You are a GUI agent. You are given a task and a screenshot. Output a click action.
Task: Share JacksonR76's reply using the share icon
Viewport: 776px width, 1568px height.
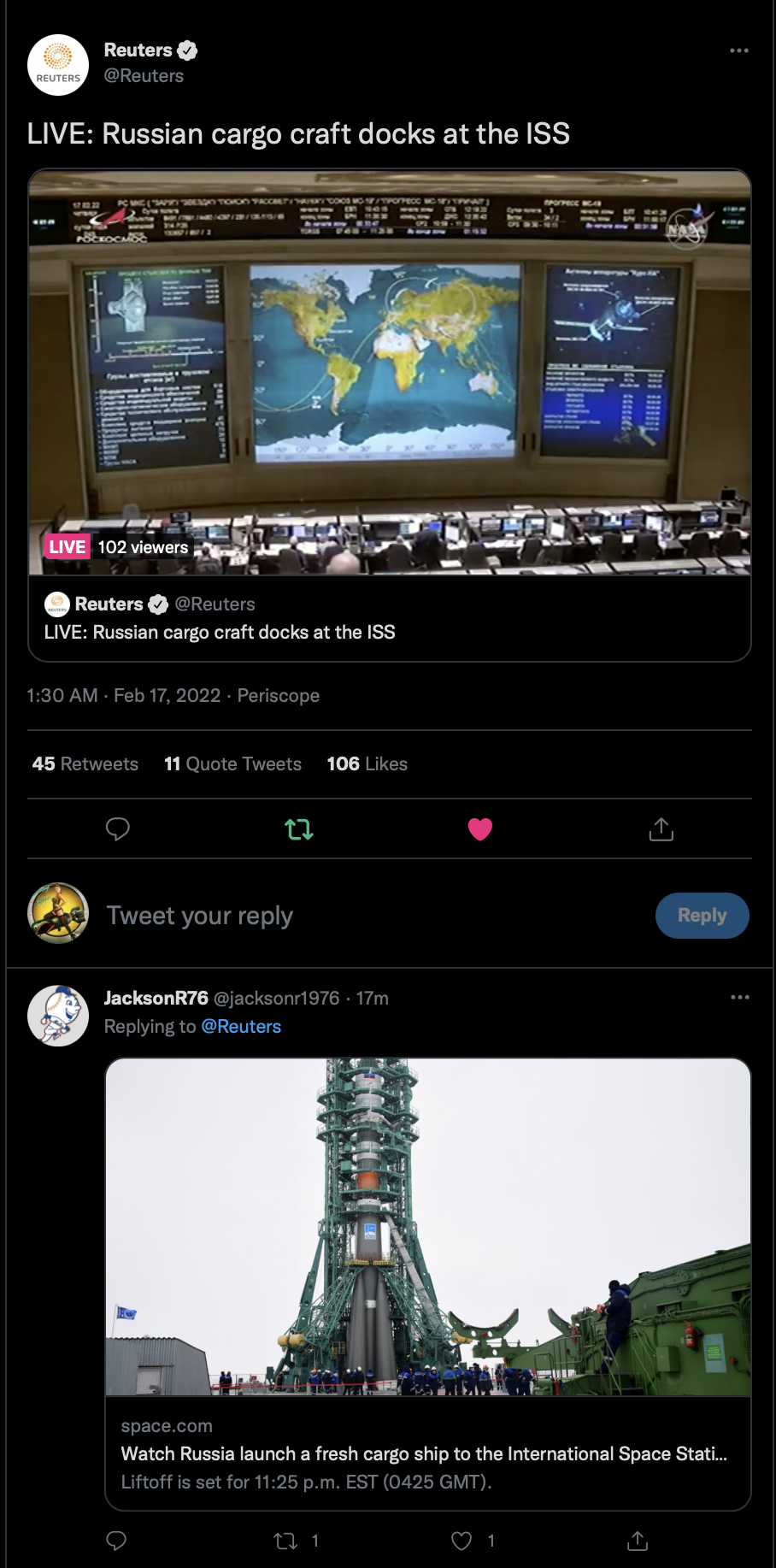[638, 1541]
